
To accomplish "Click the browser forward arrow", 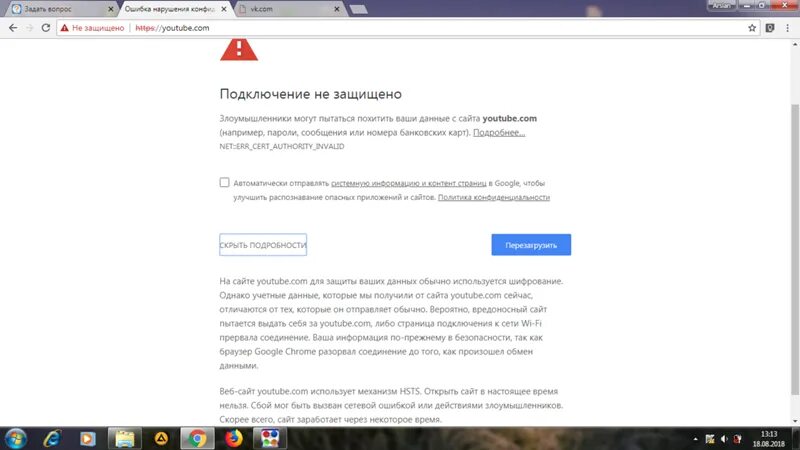I will [x=29, y=28].
